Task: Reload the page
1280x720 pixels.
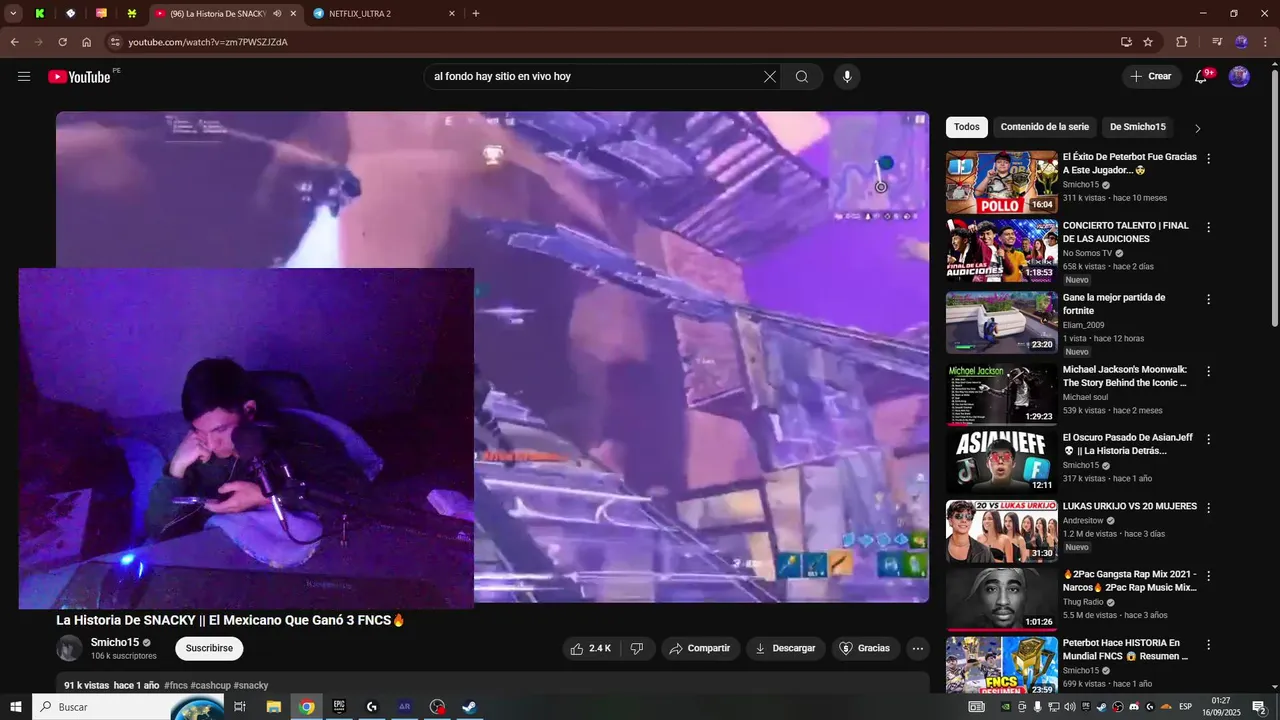Action: [x=62, y=42]
